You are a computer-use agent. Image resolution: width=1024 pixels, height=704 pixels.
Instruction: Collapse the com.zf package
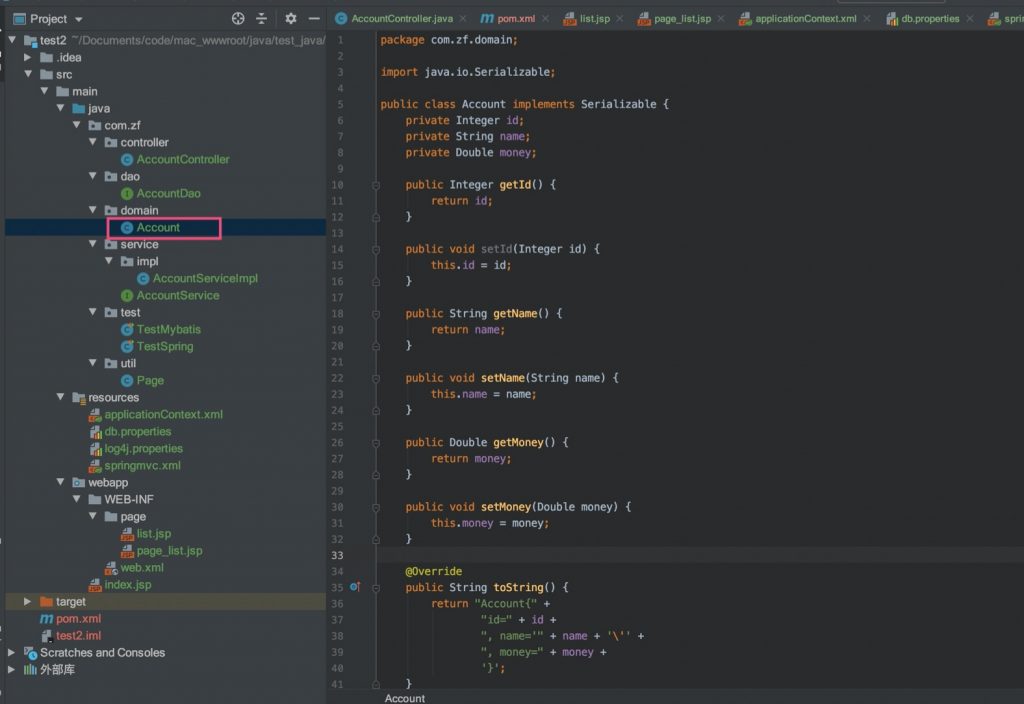[x=76, y=125]
